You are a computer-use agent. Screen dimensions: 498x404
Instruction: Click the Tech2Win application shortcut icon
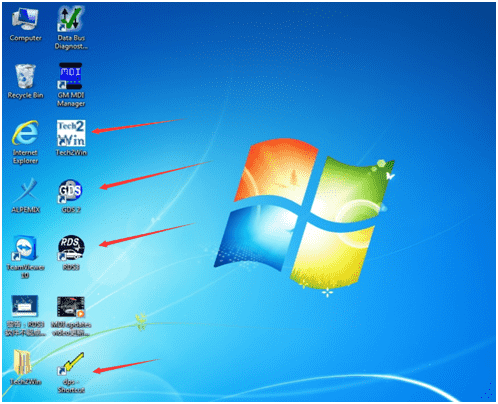(71, 133)
